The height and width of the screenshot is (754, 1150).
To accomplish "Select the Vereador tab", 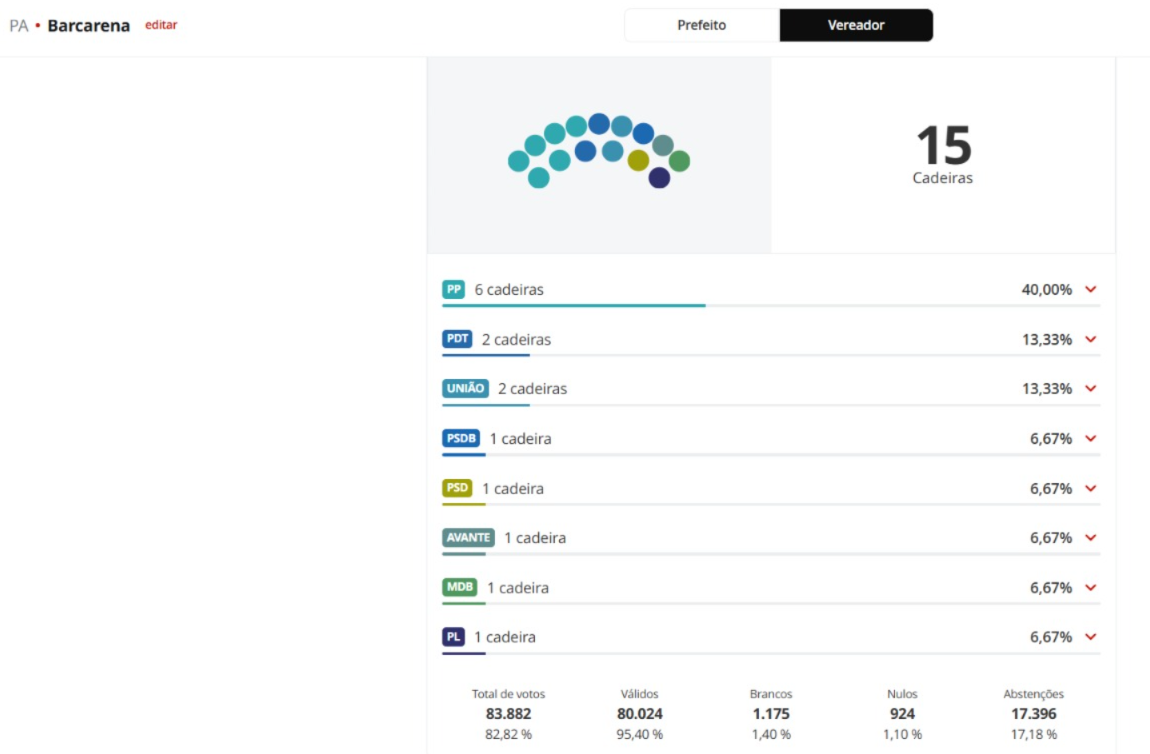I will point(856,25).
